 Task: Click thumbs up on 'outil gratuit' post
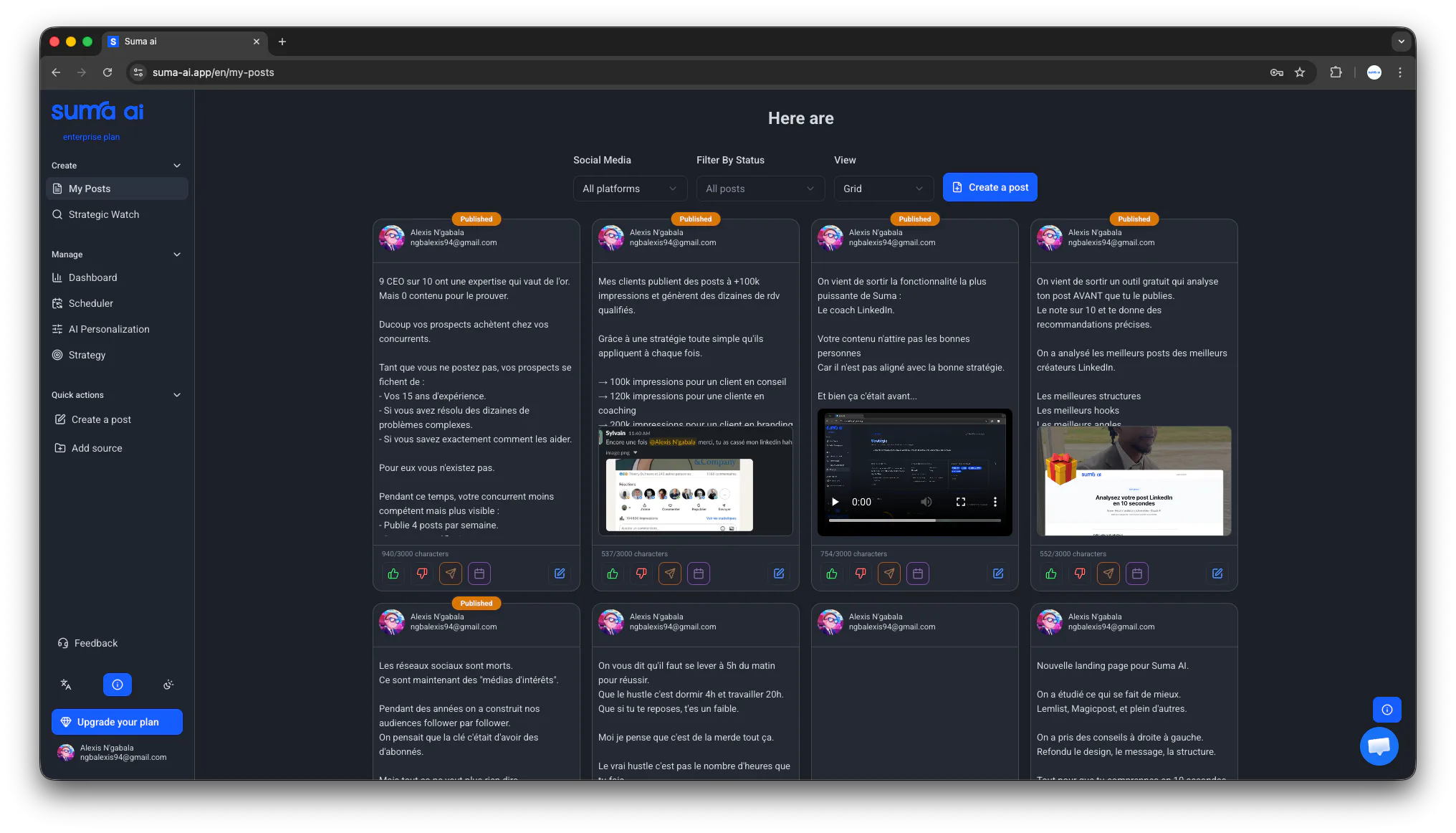point(1051,573)
